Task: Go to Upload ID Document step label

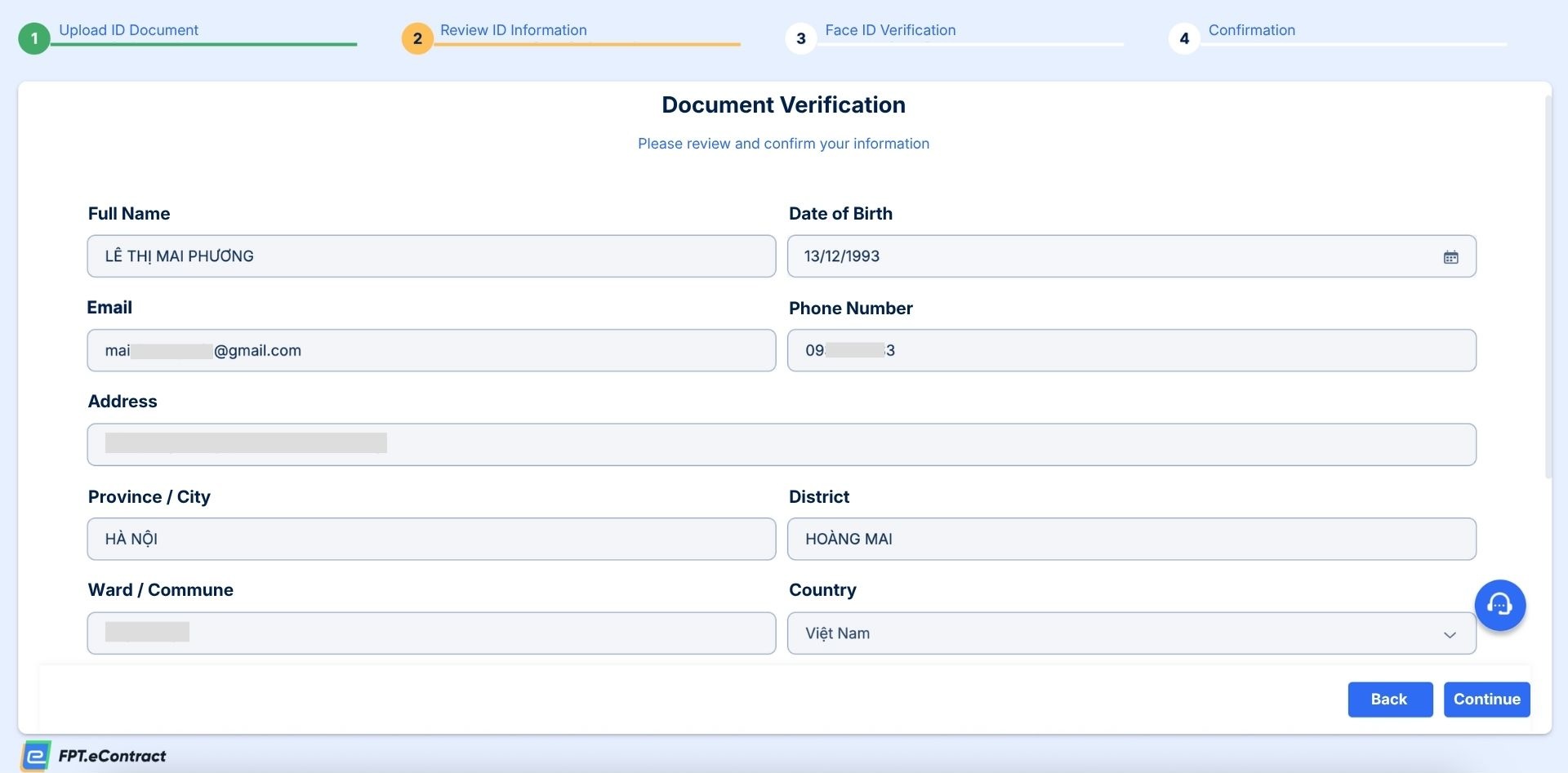Action: (128, 30)
